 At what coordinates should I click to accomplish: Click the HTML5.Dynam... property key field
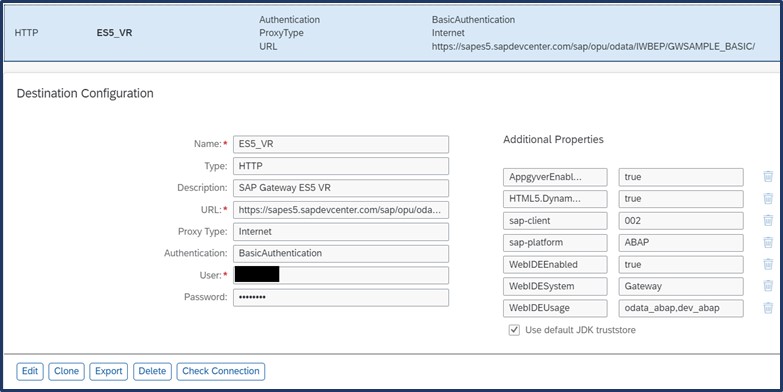click(555, 199)
